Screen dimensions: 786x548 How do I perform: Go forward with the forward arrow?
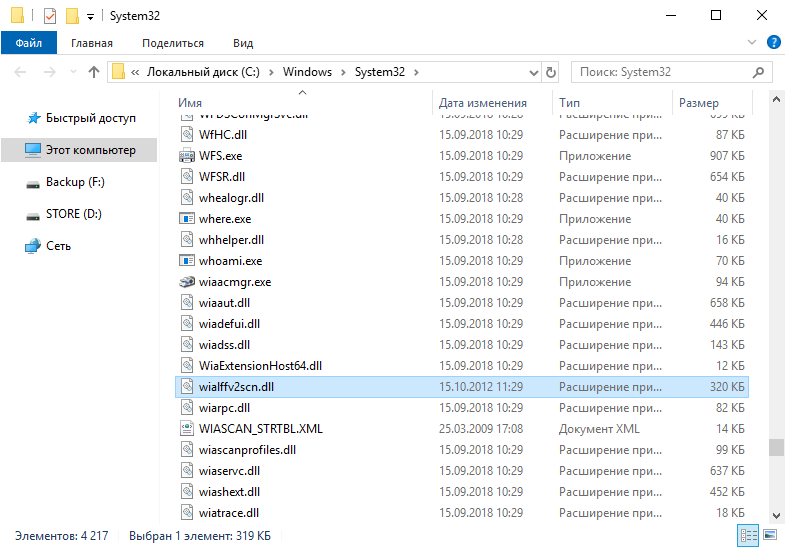tap(49, 72)
